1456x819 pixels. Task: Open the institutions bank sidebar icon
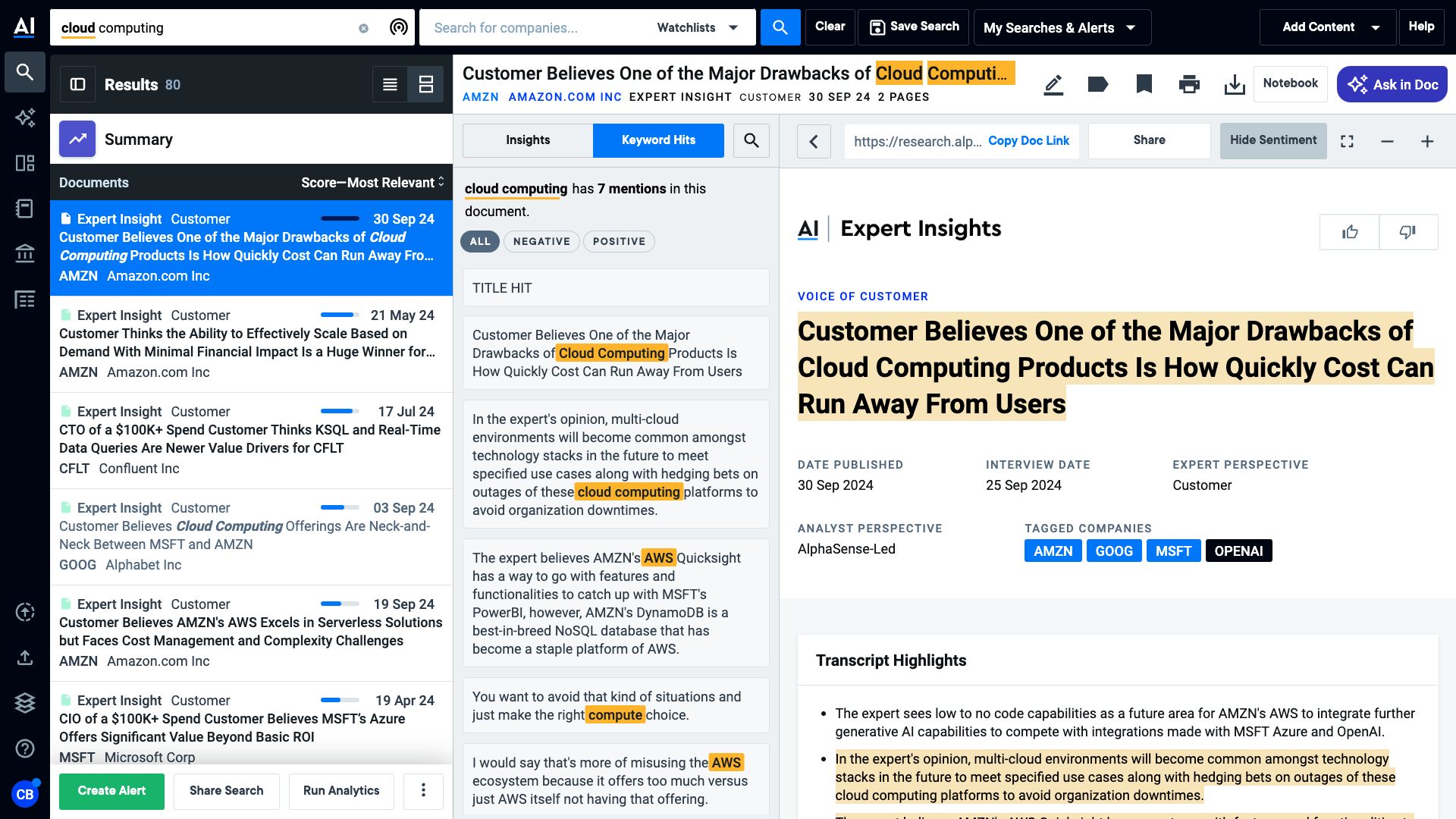pyautogui.click(x=25, y=253)
